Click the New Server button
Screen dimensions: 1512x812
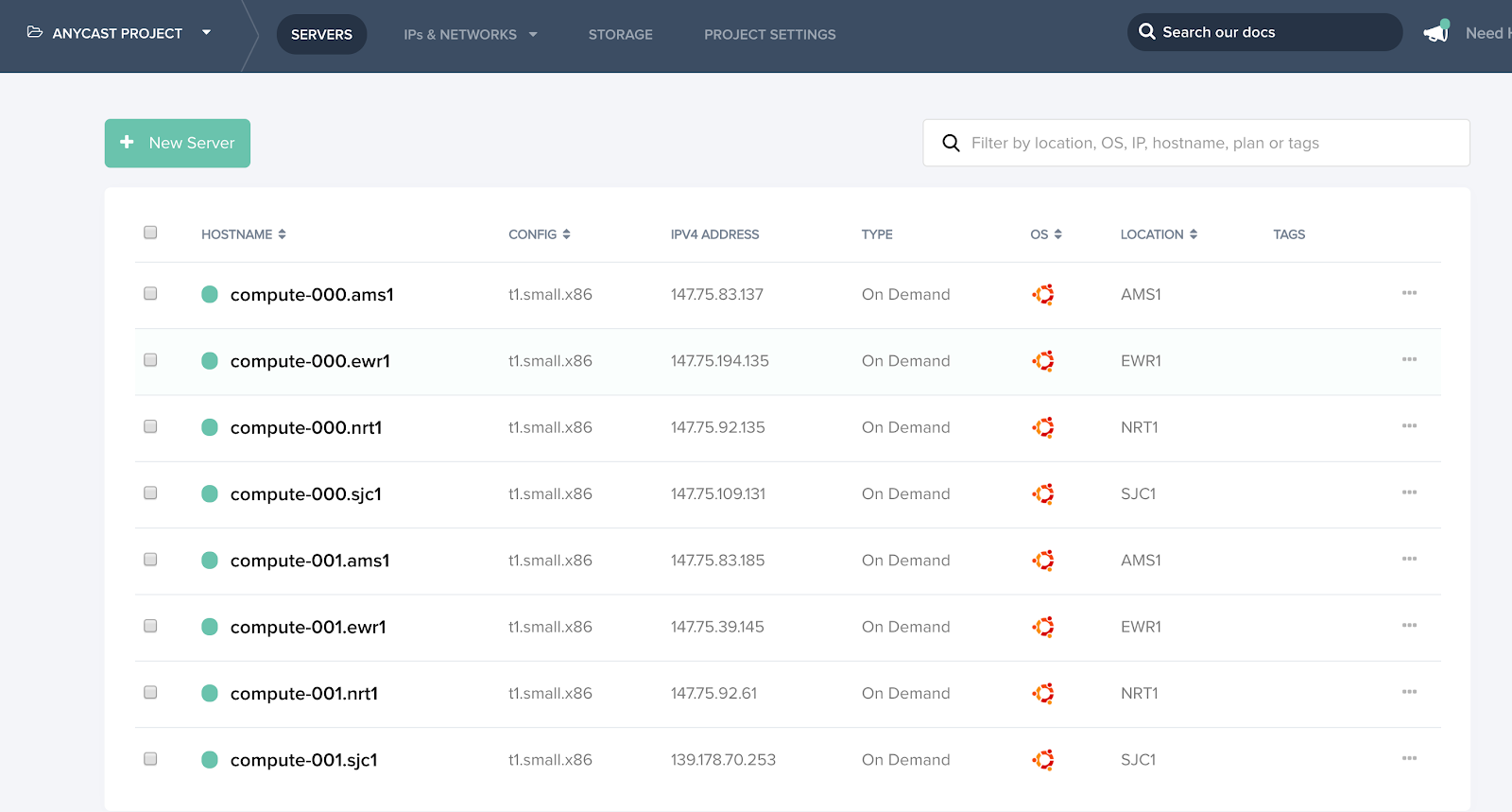tap(178, 143)
